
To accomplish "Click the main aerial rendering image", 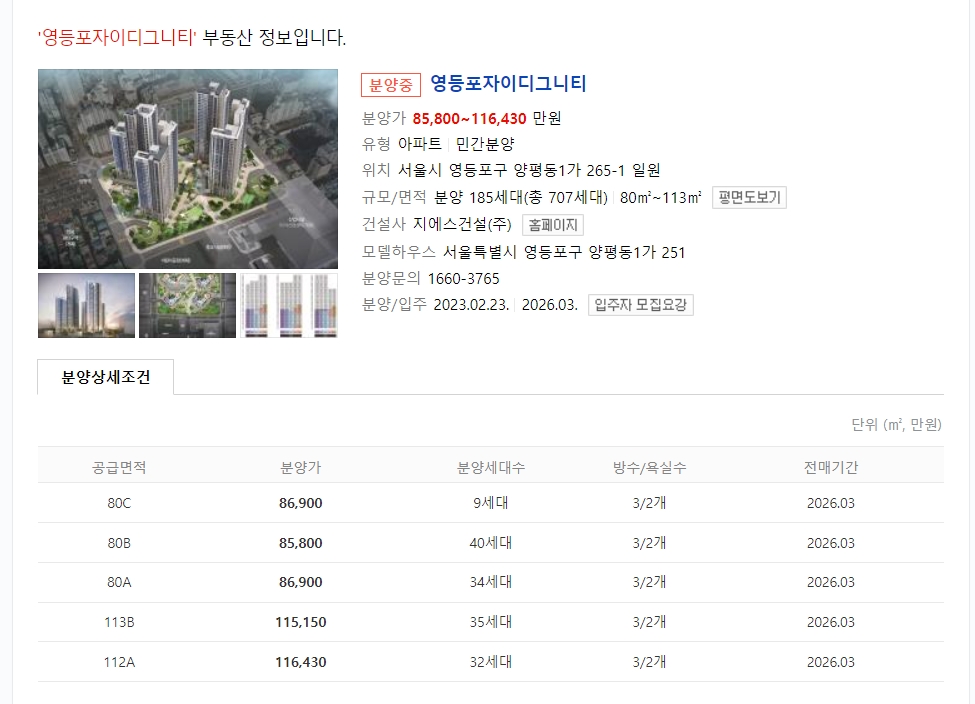I will pos(188,169).
